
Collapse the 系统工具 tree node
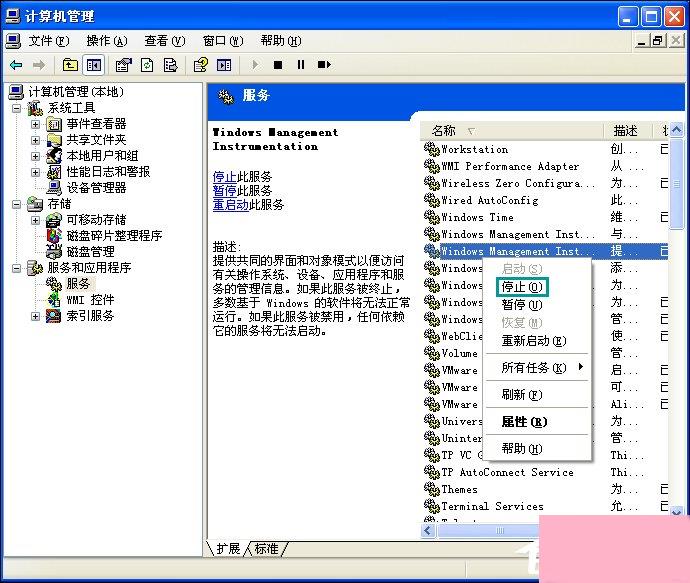[16, 108]
